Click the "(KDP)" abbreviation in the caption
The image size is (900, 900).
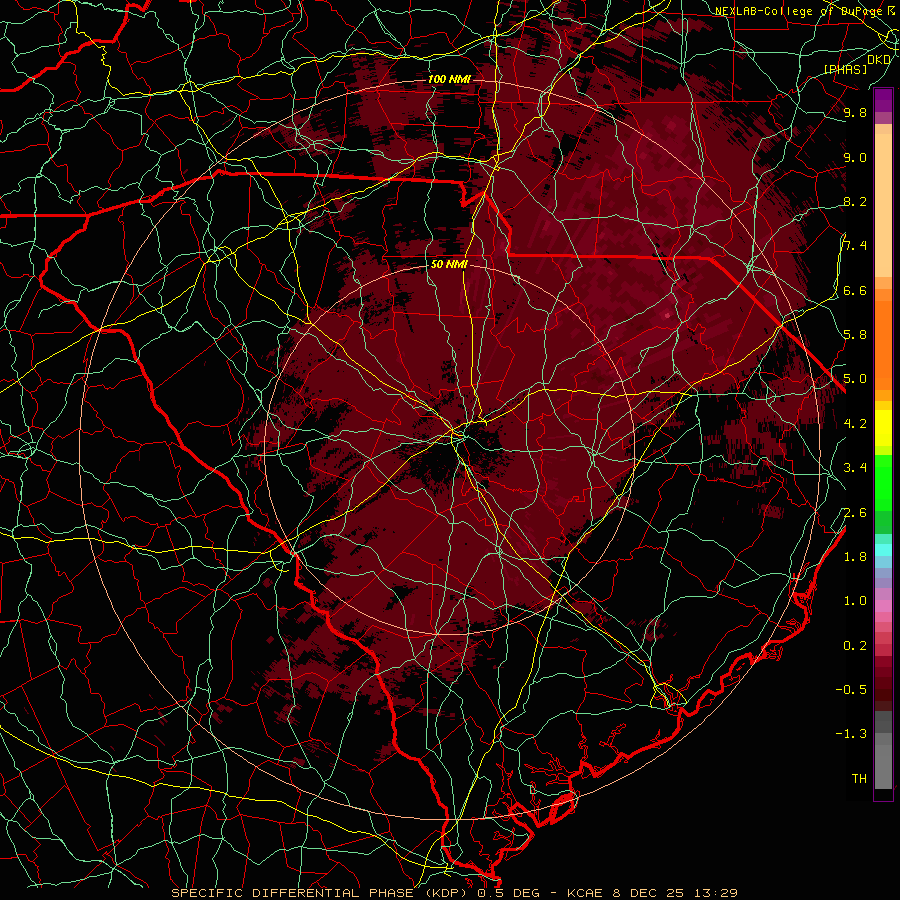(447, 893)
